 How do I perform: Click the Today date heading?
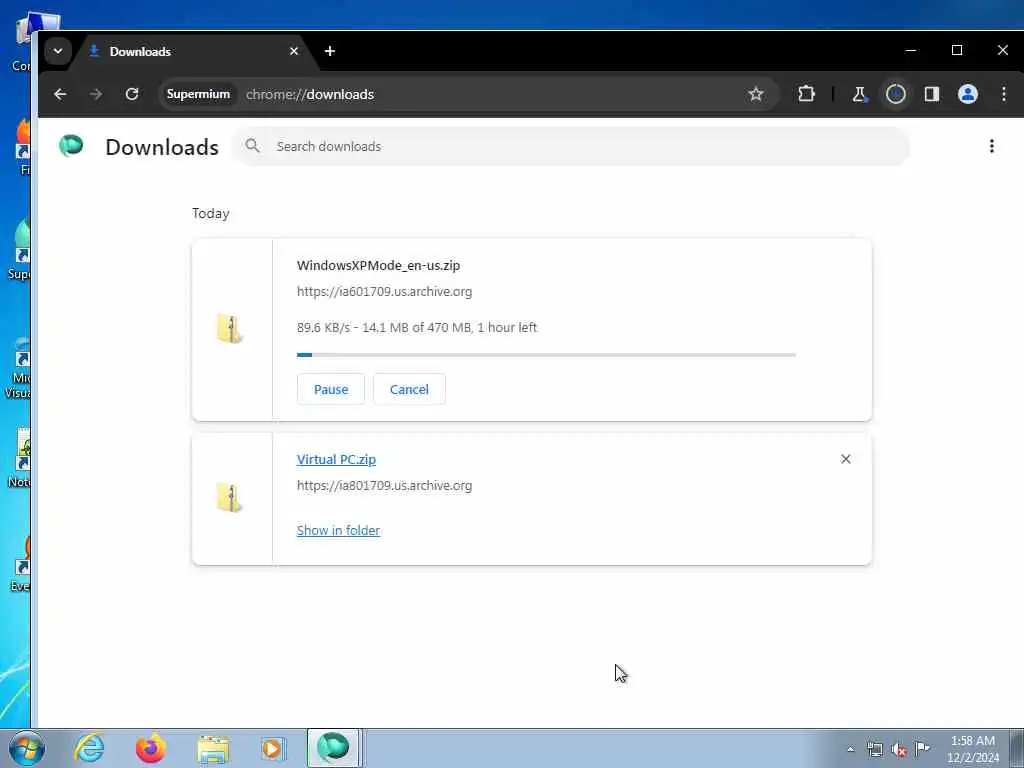coord(210,214)
